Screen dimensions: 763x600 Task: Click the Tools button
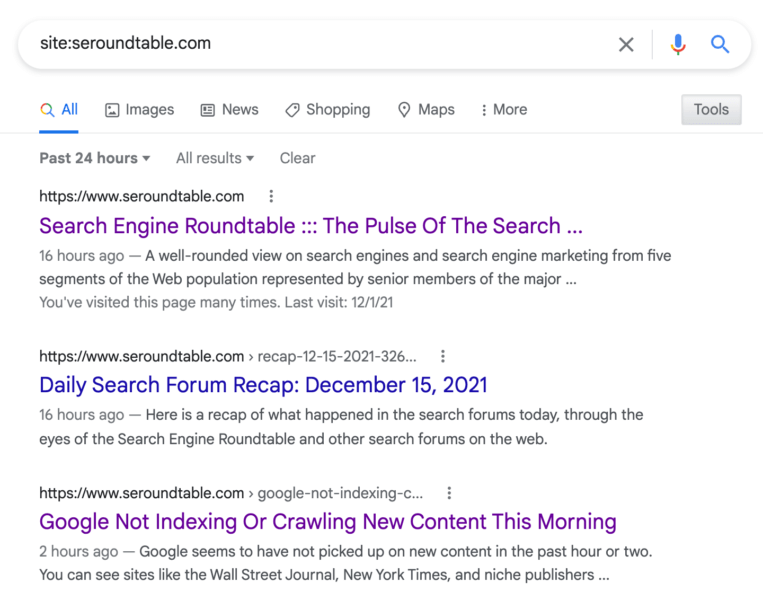click(x=711, y=109)
